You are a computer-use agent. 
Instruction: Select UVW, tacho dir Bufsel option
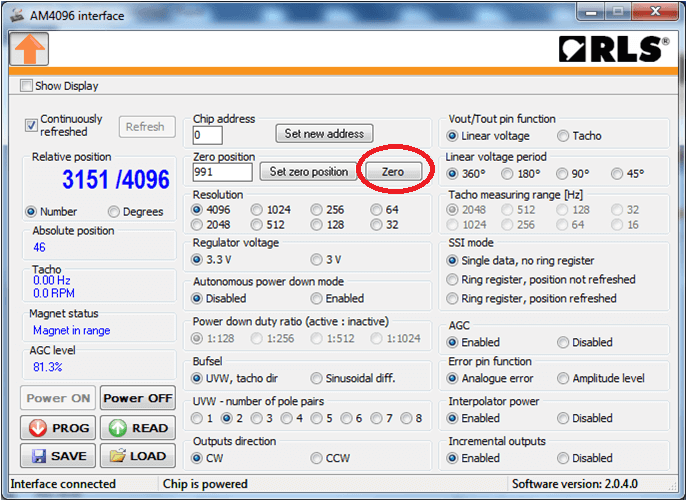[235, 378]
